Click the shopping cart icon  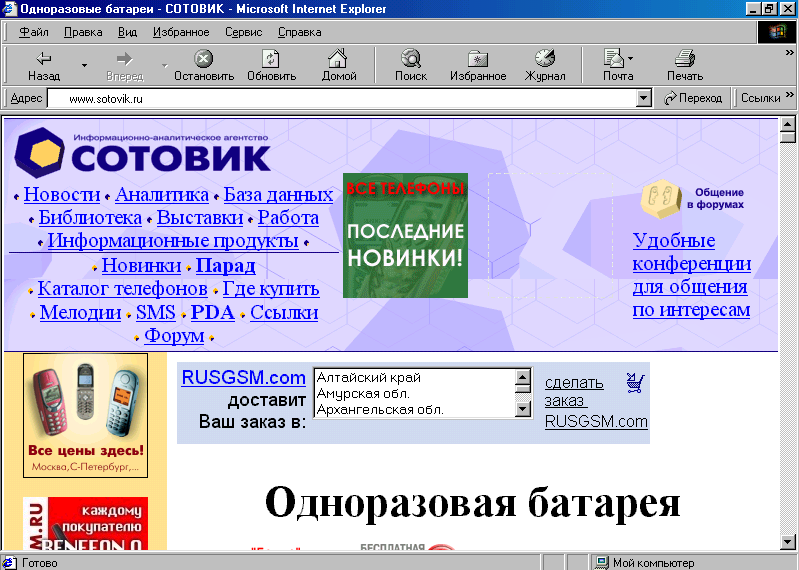(x=635, y=383)
